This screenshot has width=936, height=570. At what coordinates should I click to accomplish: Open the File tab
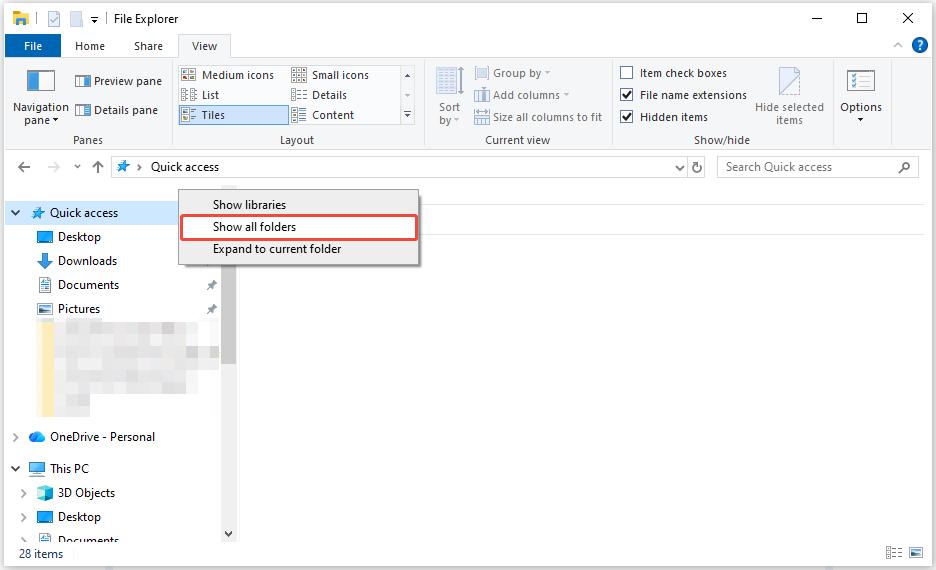click(33, 46)
